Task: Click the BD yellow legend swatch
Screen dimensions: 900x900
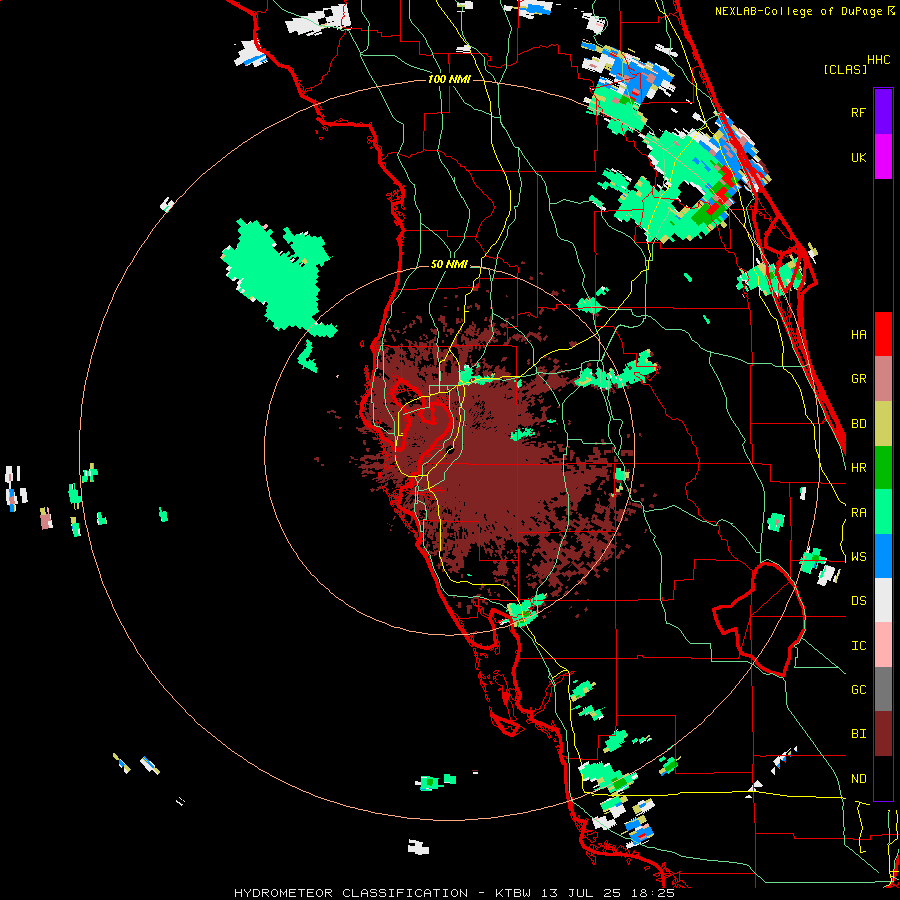Action: click(x=883, y=424)
